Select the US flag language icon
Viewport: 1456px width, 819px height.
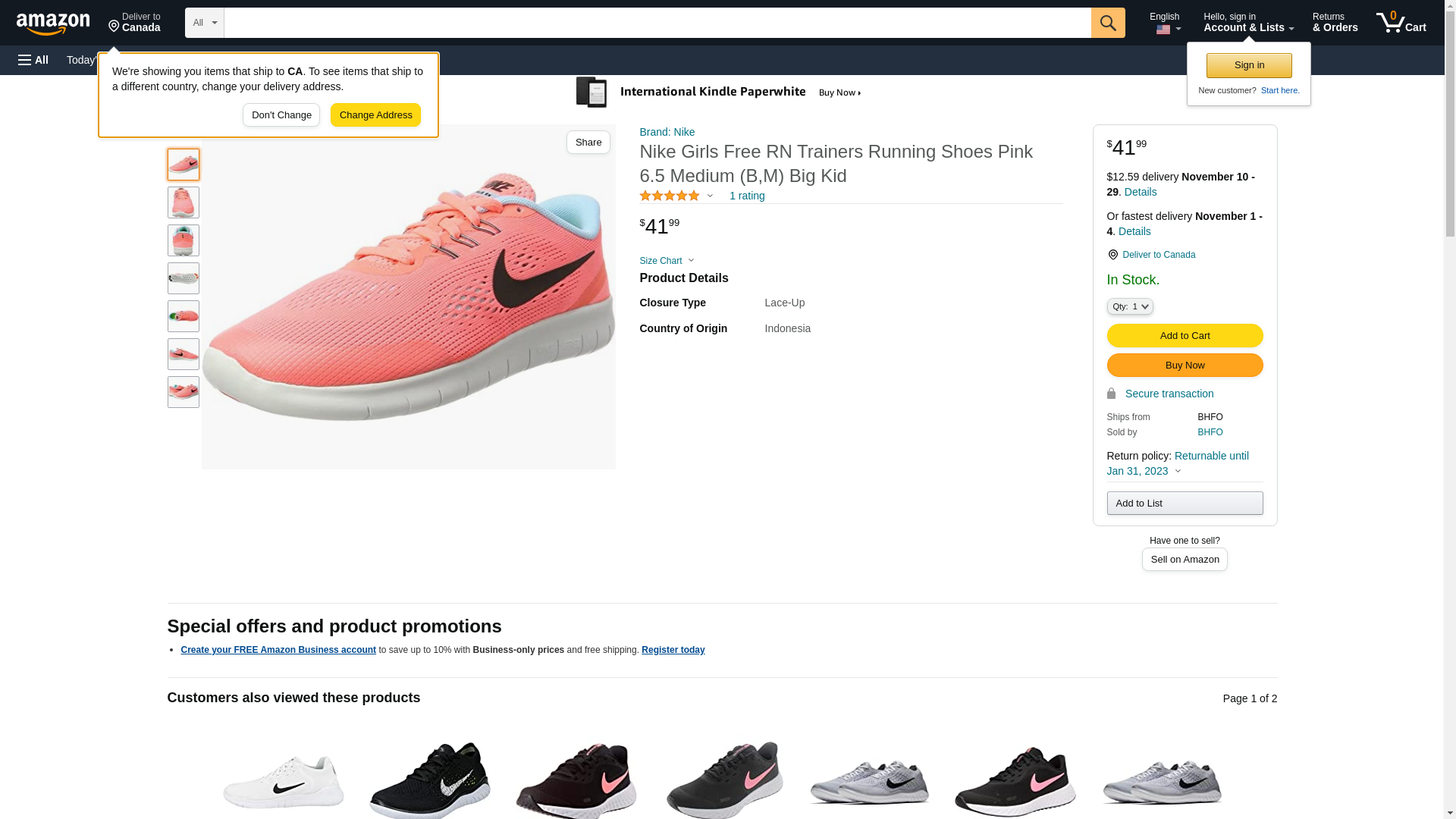coord(1163,30)
